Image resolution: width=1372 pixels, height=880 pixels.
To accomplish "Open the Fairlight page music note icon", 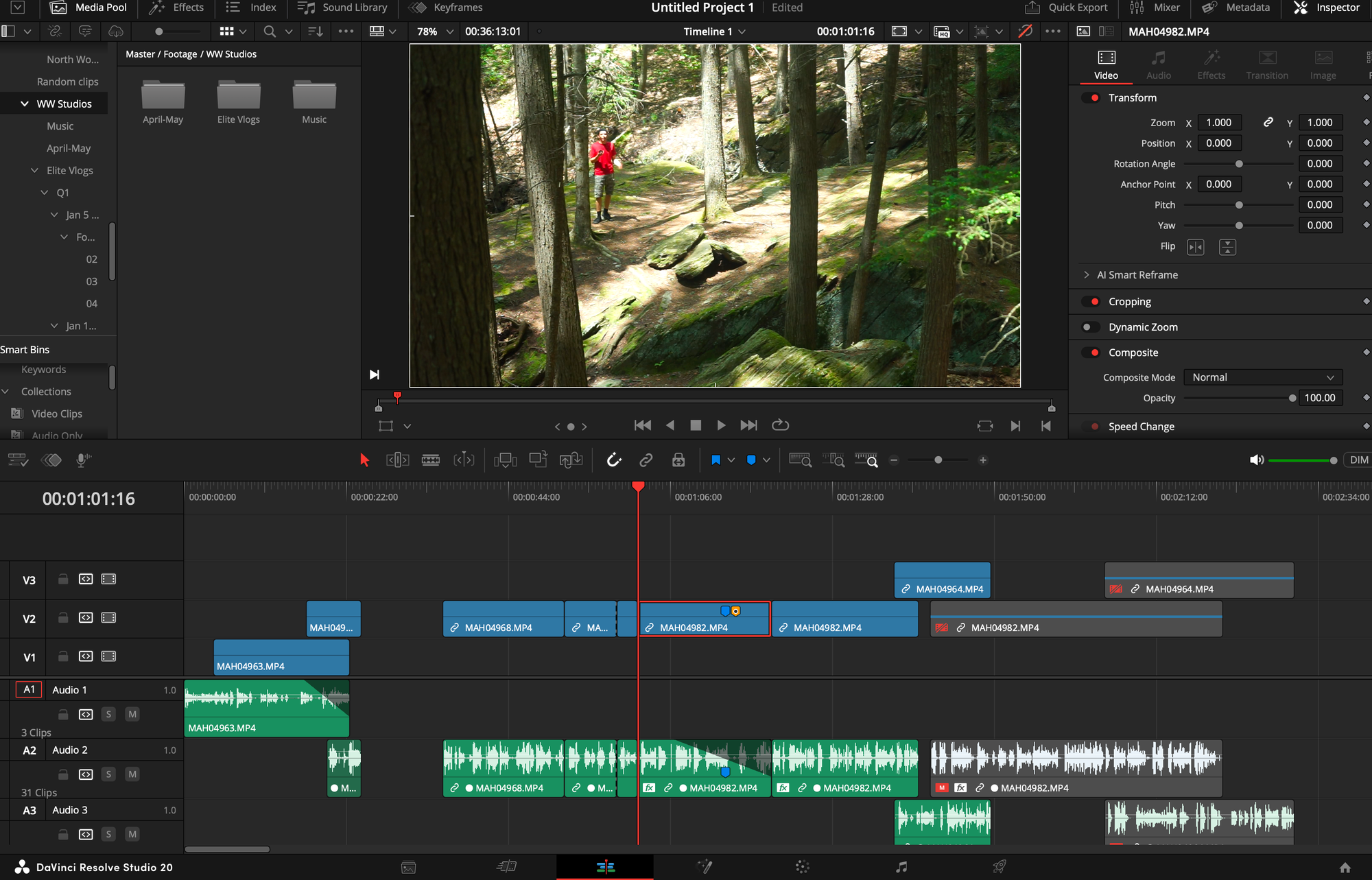I will coord(901,867).
